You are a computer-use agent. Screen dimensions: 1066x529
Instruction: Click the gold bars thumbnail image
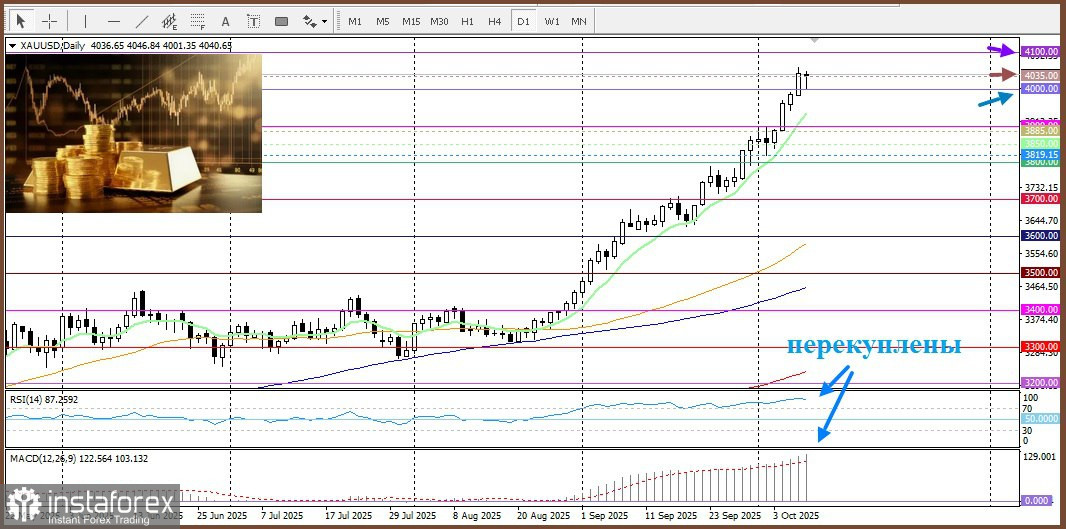pyautogui.click(x=134, y=134)
